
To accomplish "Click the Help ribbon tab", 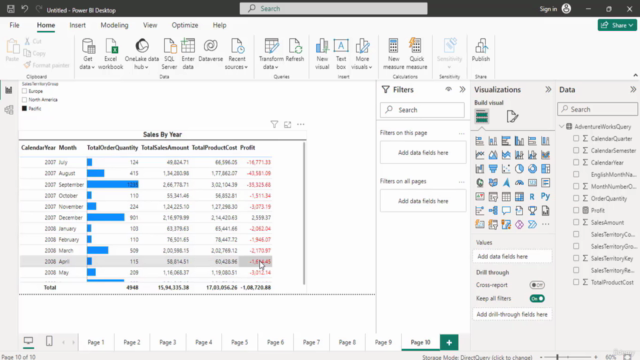I will 219,25.
